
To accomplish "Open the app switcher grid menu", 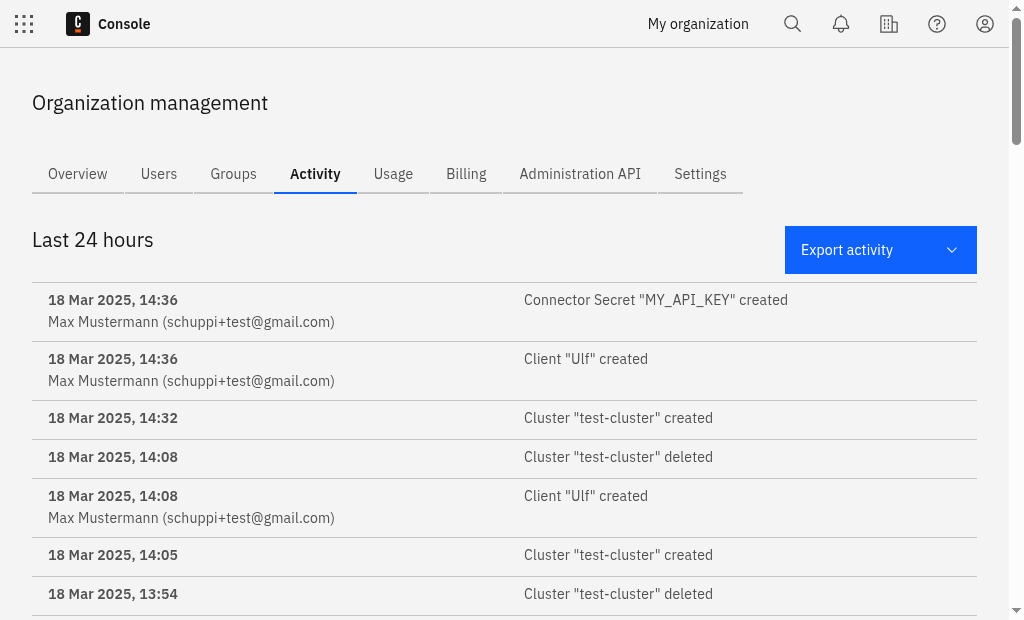I will pyautogui.click(x=24, y=24).
